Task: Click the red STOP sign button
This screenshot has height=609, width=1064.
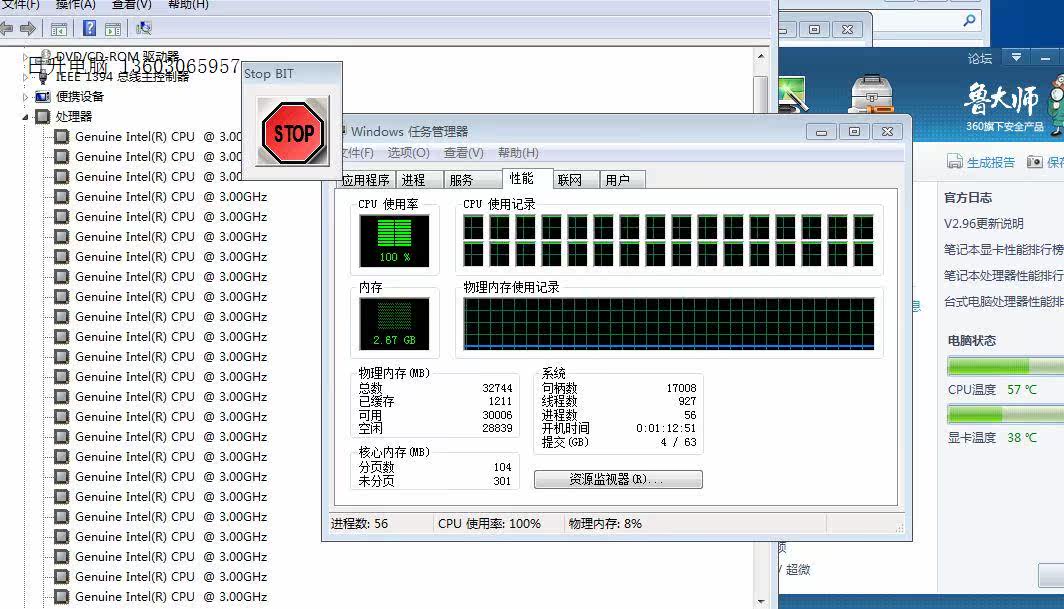Action: click(x=293, y=131)
